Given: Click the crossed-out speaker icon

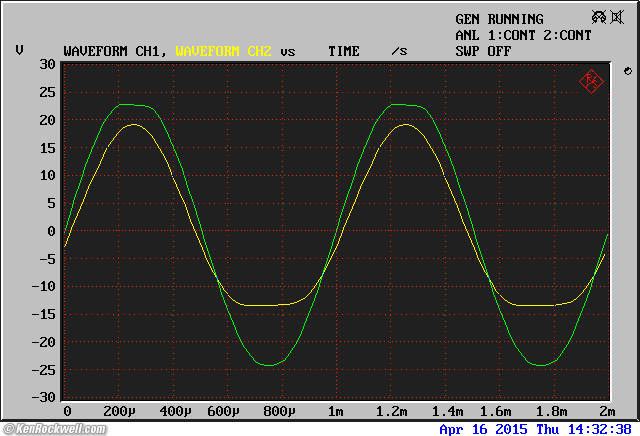Looking at the screenshot, I should click(619, 18).
